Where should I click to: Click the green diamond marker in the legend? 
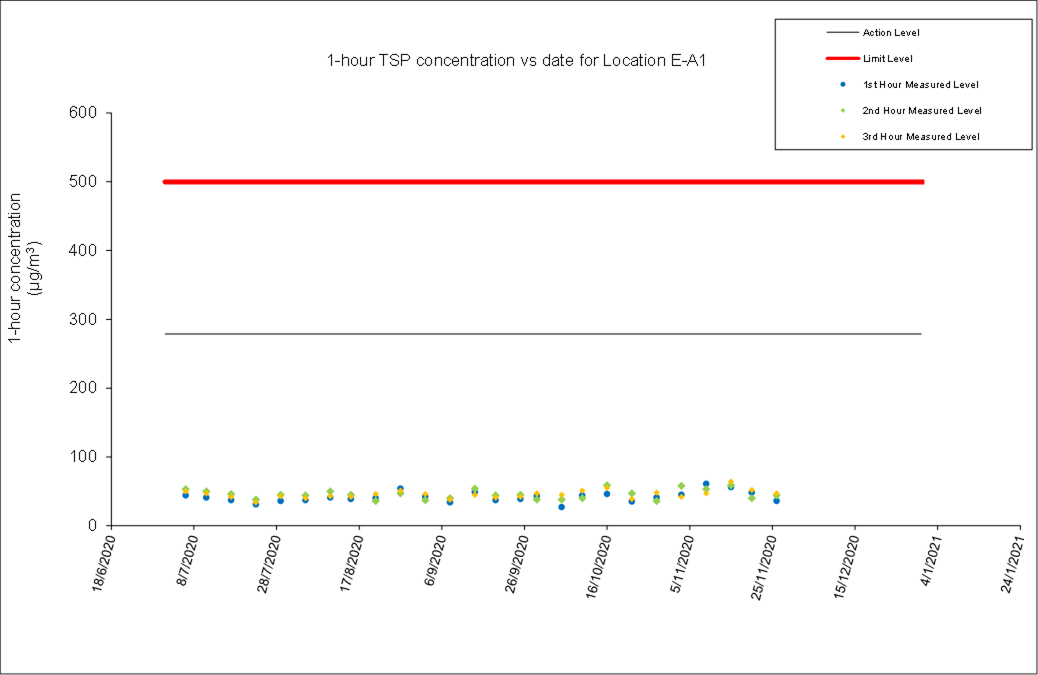[x=843, y=111]
